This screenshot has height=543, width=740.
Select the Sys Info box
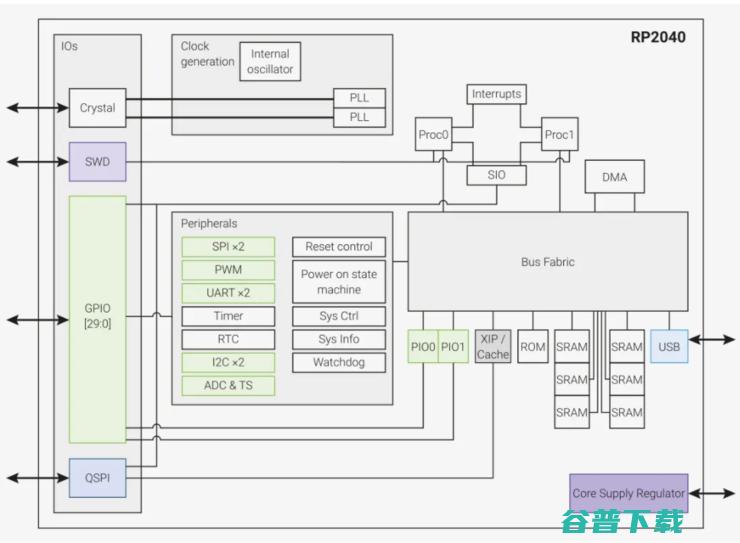click(x=339, y=339)
